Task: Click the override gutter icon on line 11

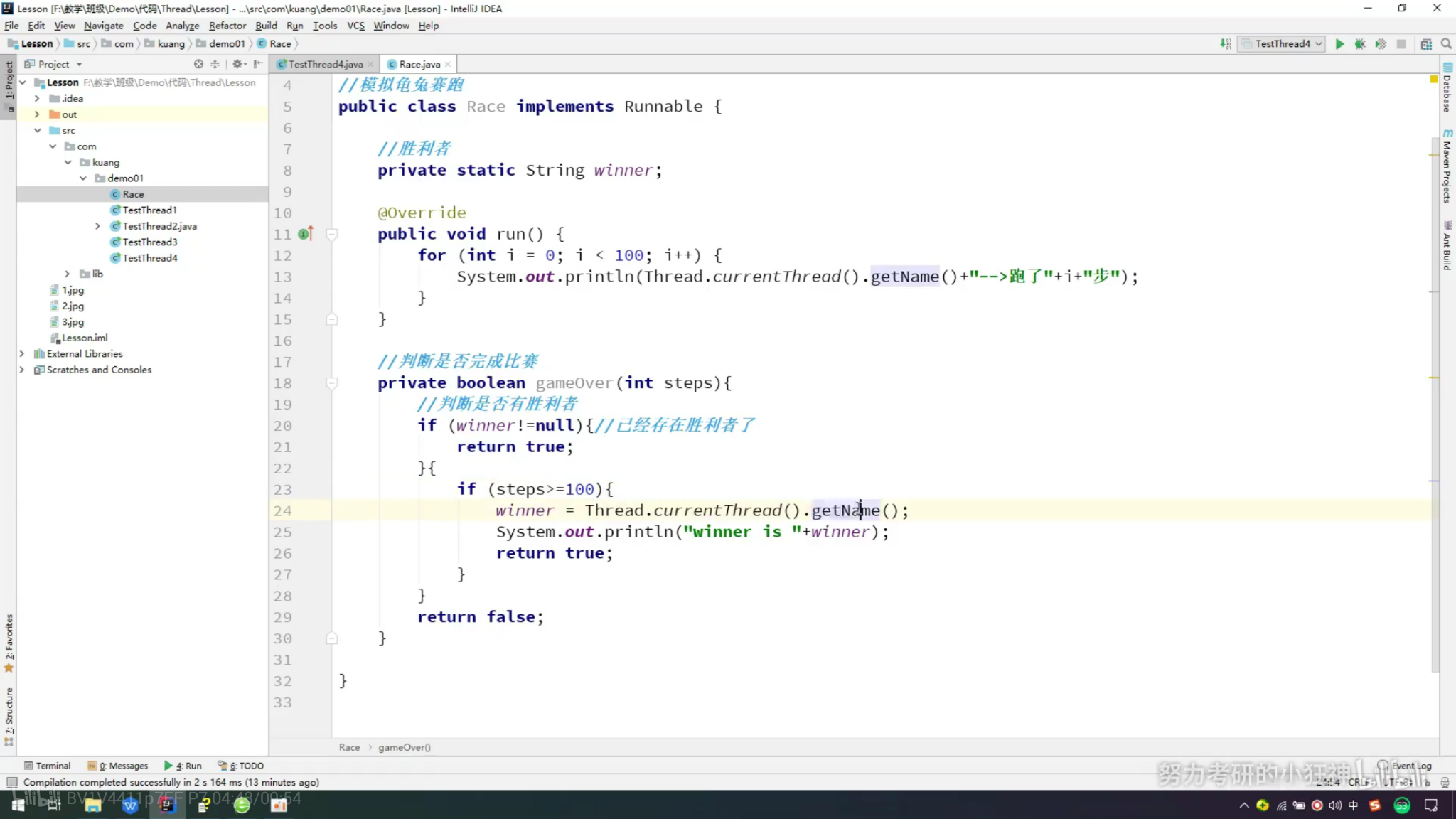Action: click(x=306, y=234)
